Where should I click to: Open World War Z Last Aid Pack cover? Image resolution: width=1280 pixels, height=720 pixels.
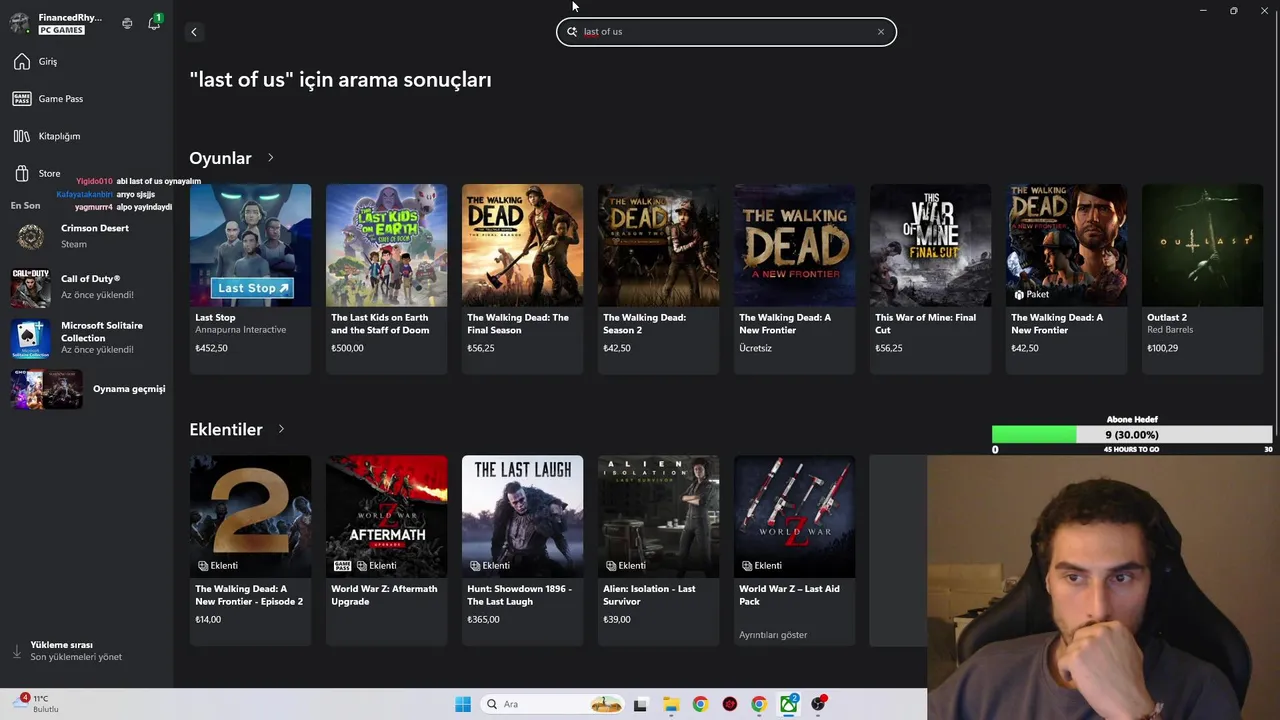tap(794, 516)
